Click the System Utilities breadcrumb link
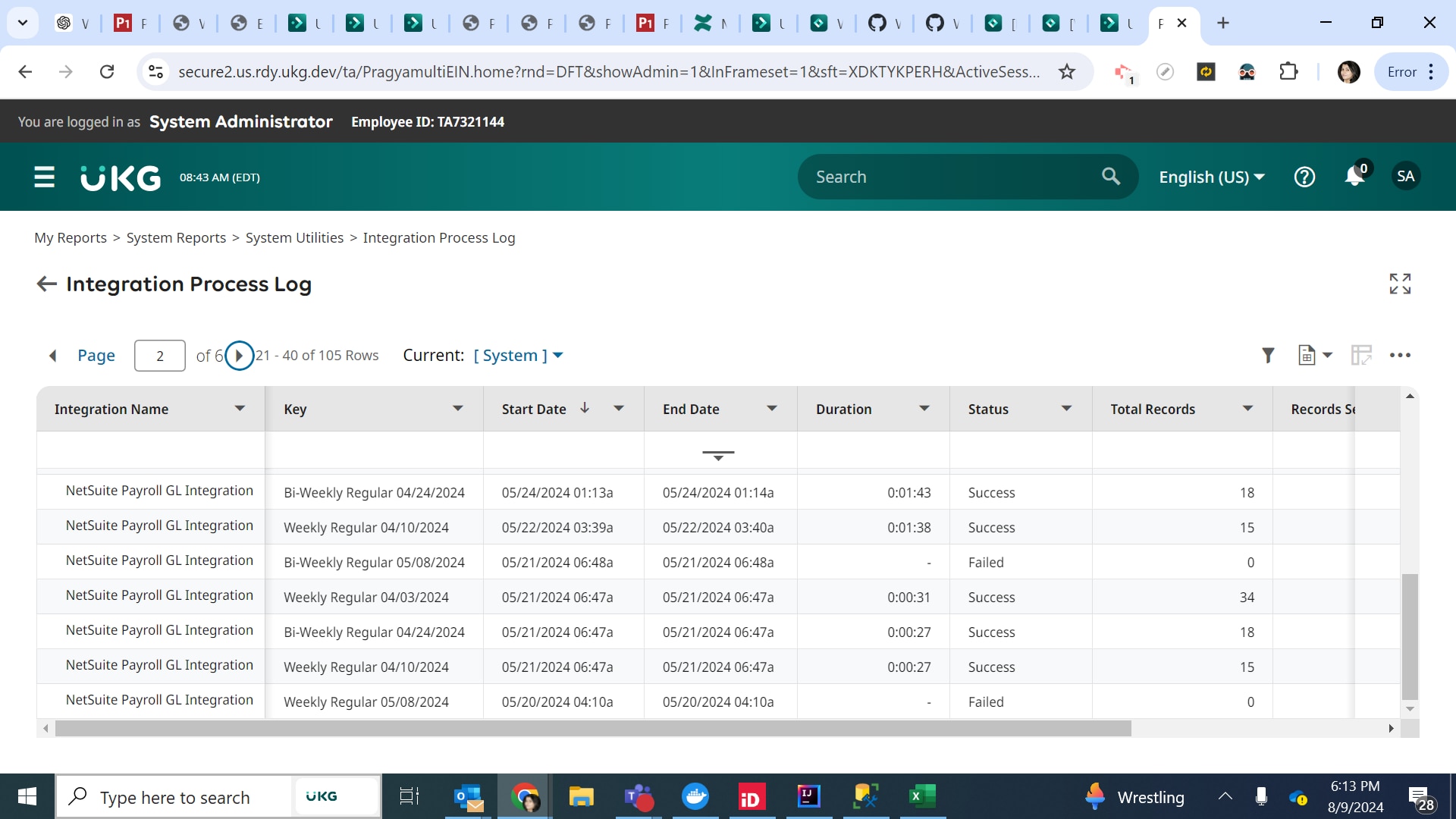 click(x=294, y=237)
